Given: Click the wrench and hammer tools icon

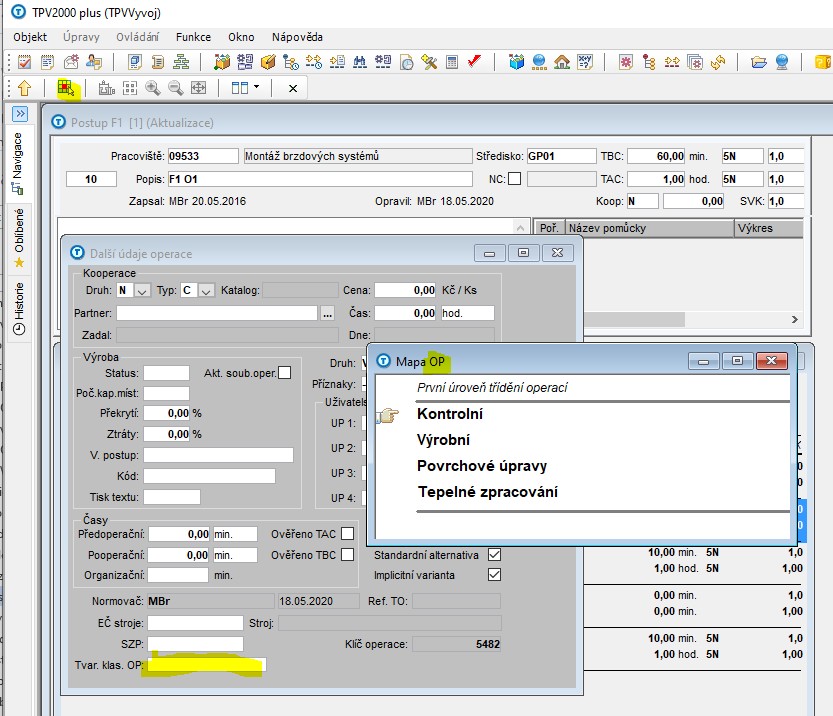Looking at the screenshot, I should 429,62.
